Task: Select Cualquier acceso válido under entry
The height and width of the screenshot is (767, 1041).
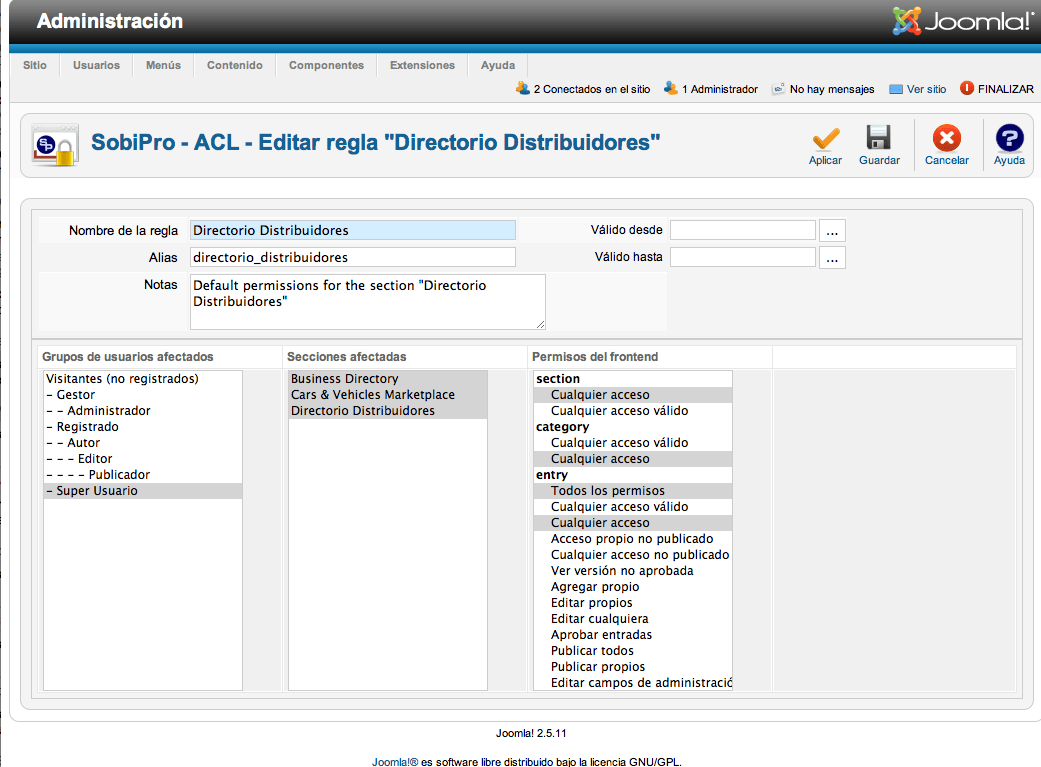Action: 633,507
